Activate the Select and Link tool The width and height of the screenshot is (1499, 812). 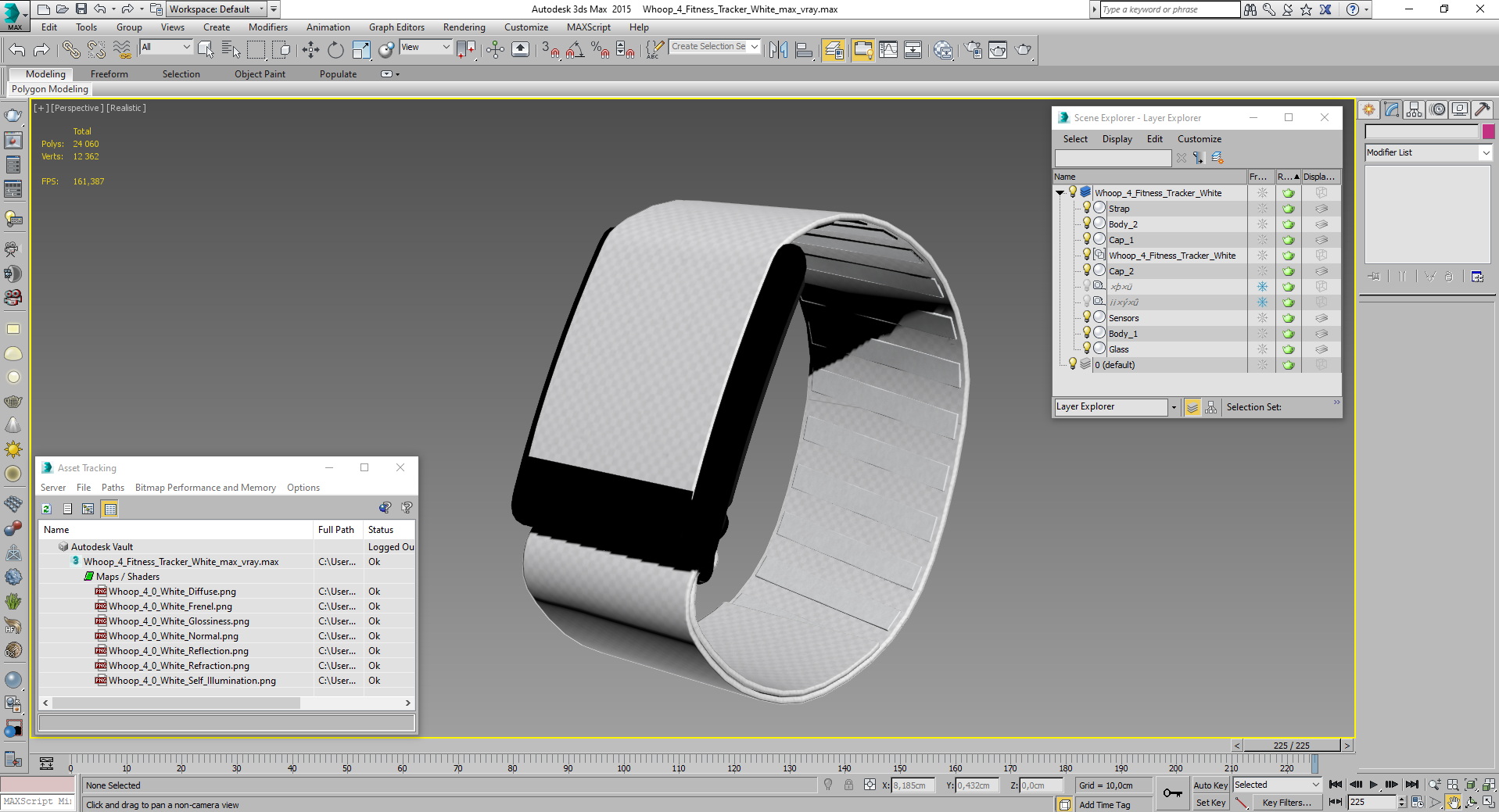coord(71,50)
